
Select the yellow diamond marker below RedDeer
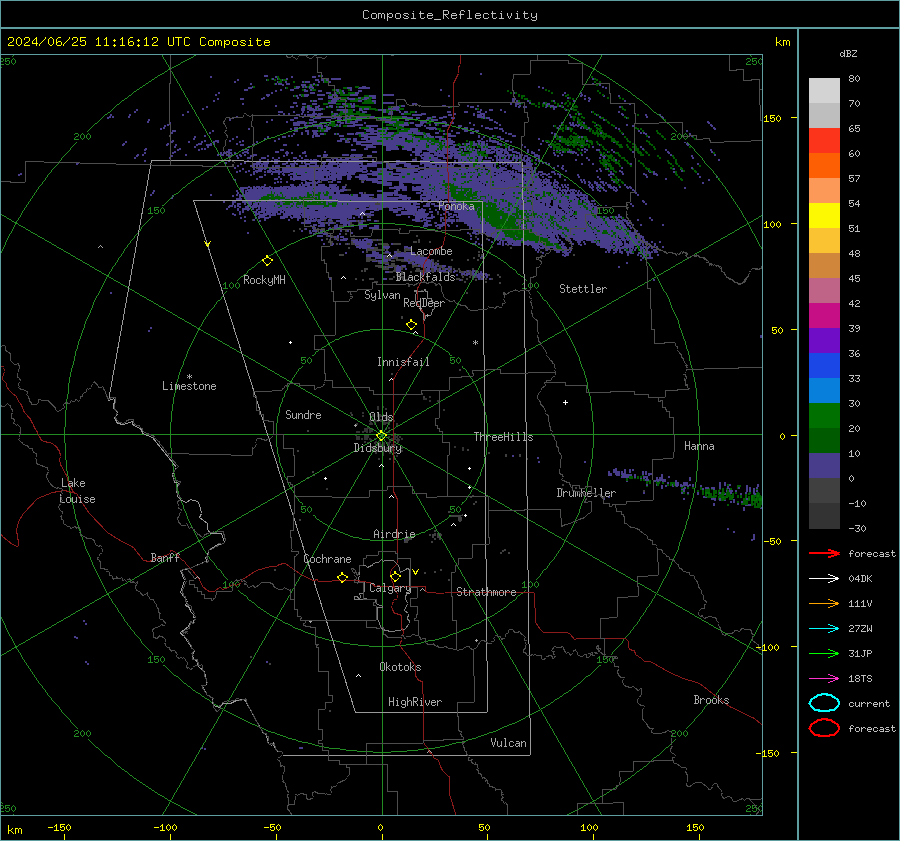tap(411, 325)
